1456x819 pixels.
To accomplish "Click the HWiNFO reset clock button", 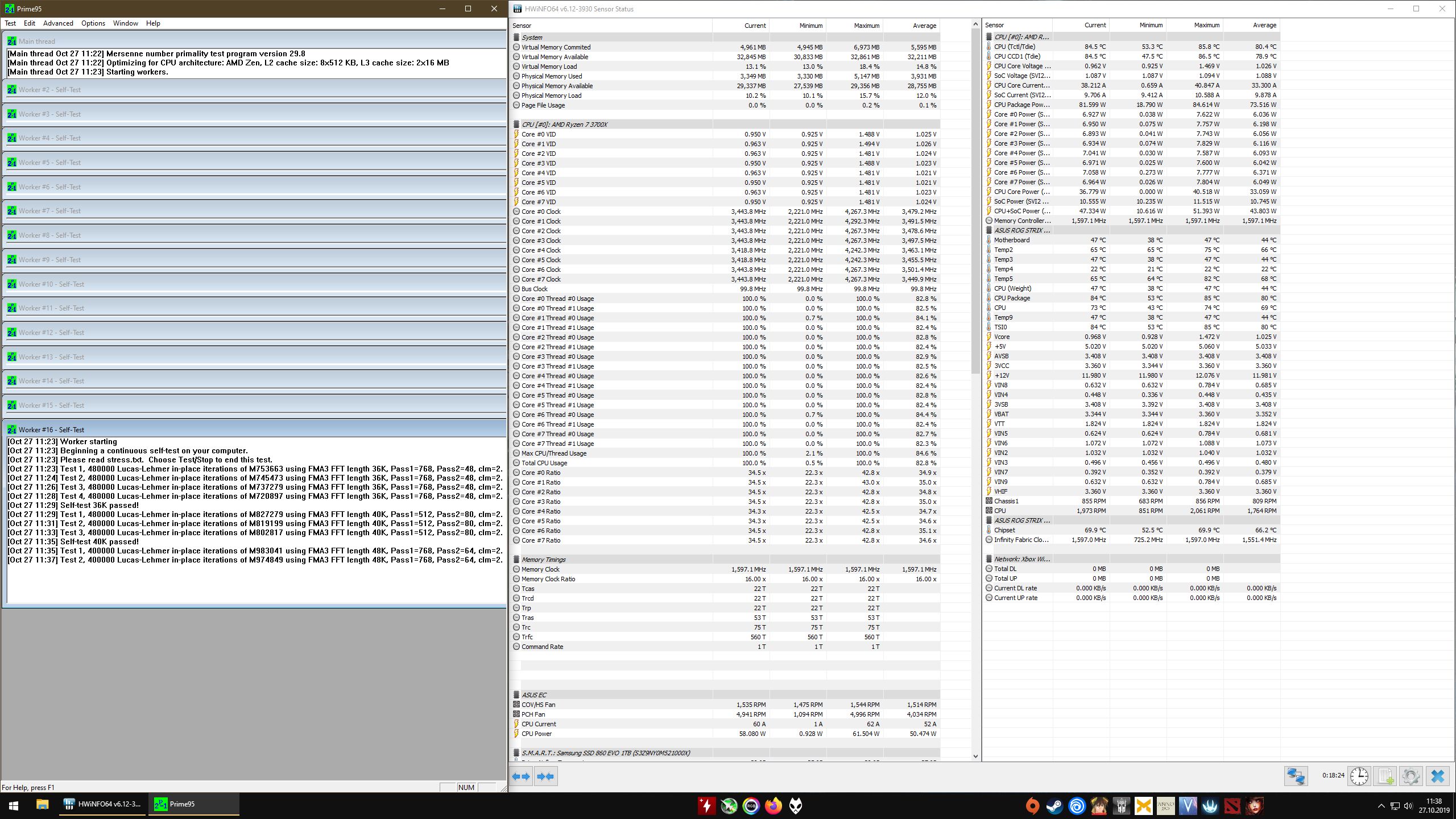I will coord(1359,776).
